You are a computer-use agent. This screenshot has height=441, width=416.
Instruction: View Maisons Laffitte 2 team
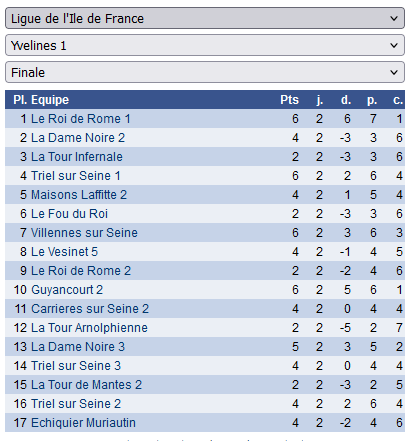(x=79, y=195)
